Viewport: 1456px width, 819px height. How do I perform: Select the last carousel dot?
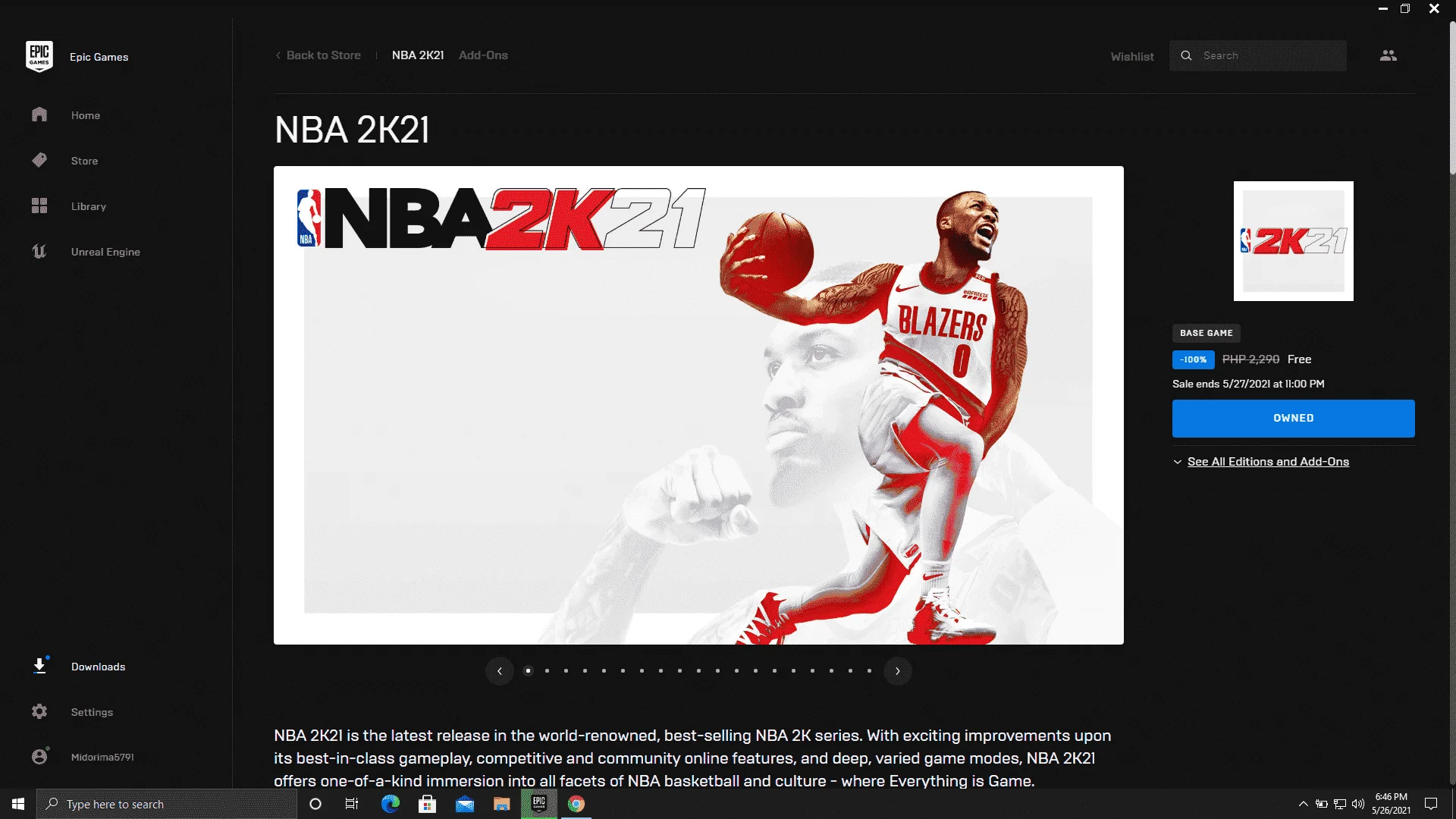pyautogui.click(x=869, y=670)
